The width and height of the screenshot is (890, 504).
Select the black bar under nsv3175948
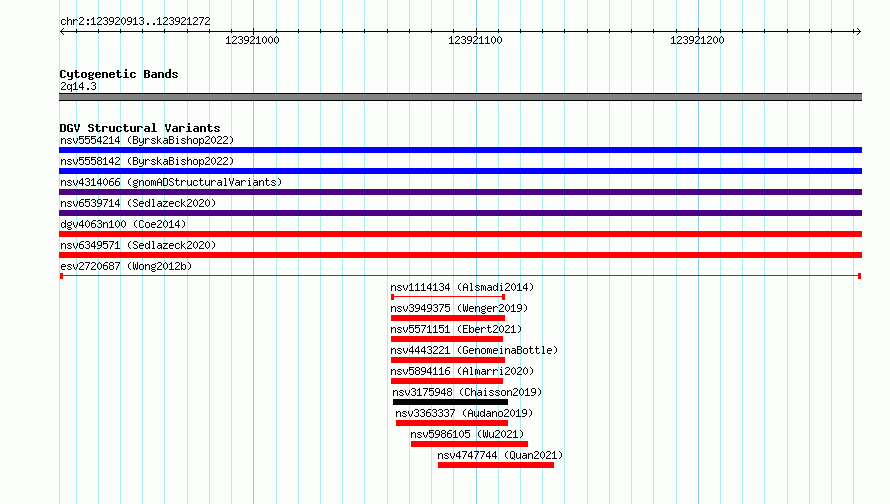(x=450, y=402)
